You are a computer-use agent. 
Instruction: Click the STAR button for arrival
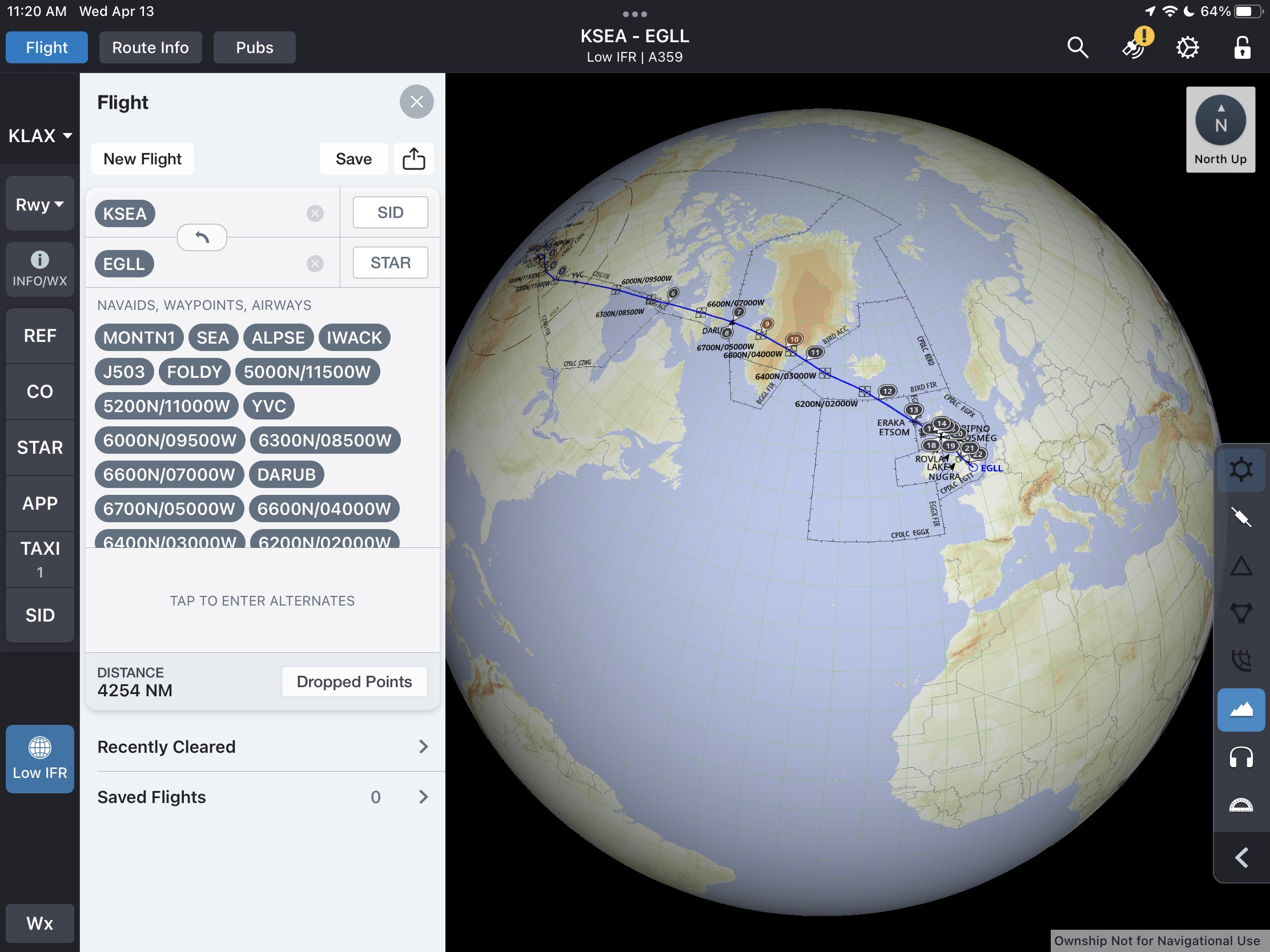(390, 262)
